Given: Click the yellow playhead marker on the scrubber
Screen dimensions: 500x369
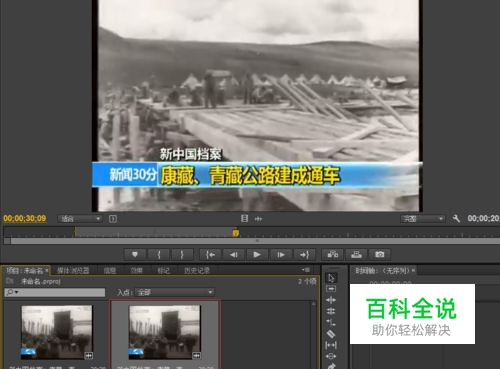Looking at the screenshot, I should (236, 233).
